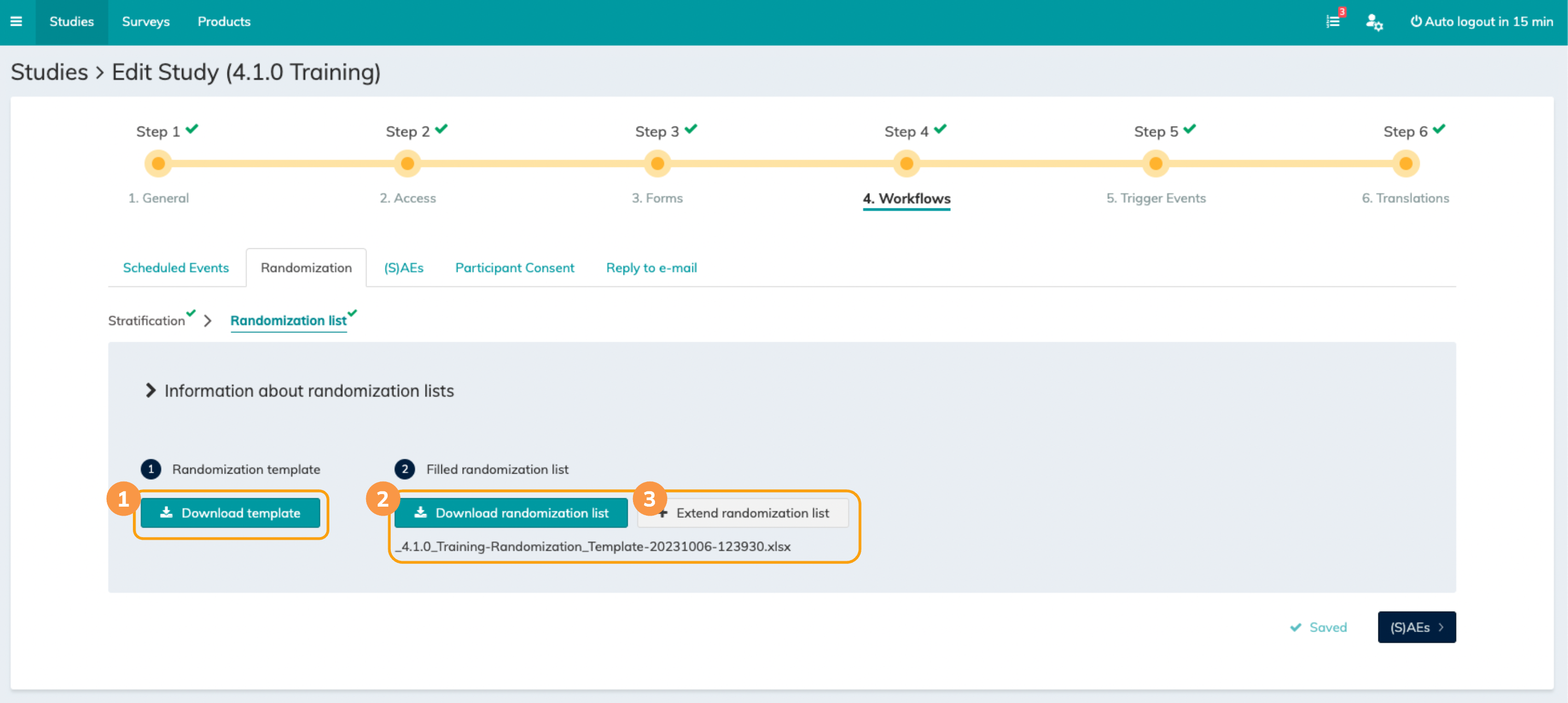Click the Step 1 General circle marker
Screen dimensions: 1568x703
[158, 164]
